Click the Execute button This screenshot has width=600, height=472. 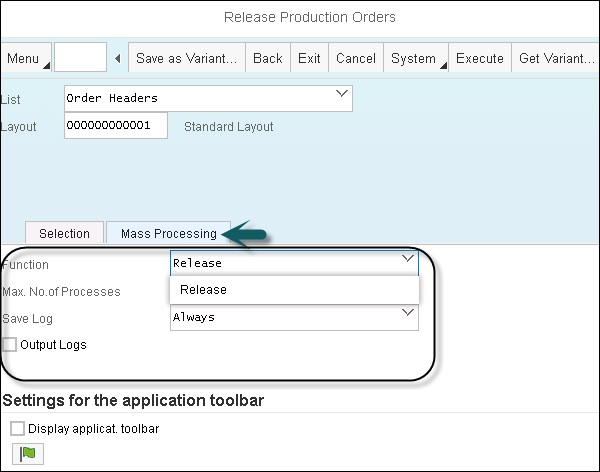point(480,58)
